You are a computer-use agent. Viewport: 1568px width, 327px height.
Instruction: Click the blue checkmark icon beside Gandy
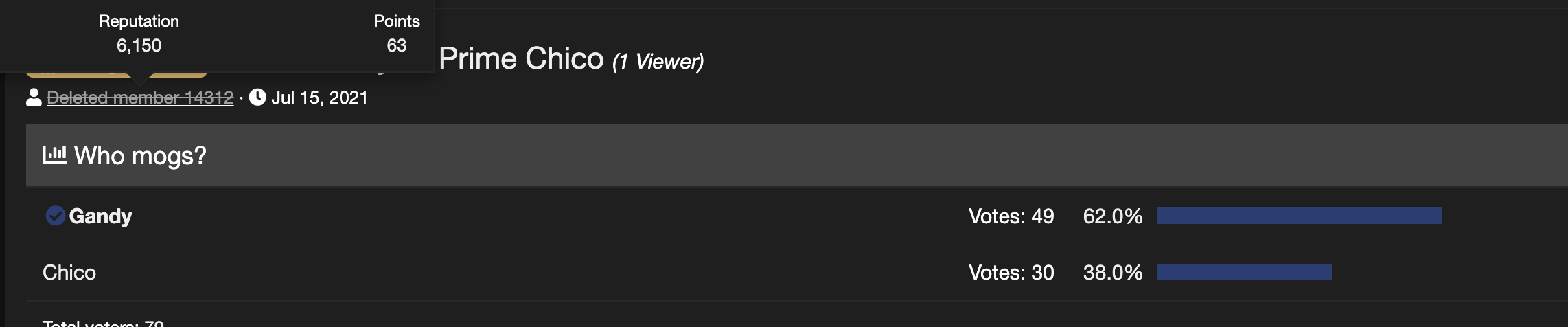(55, 216)
